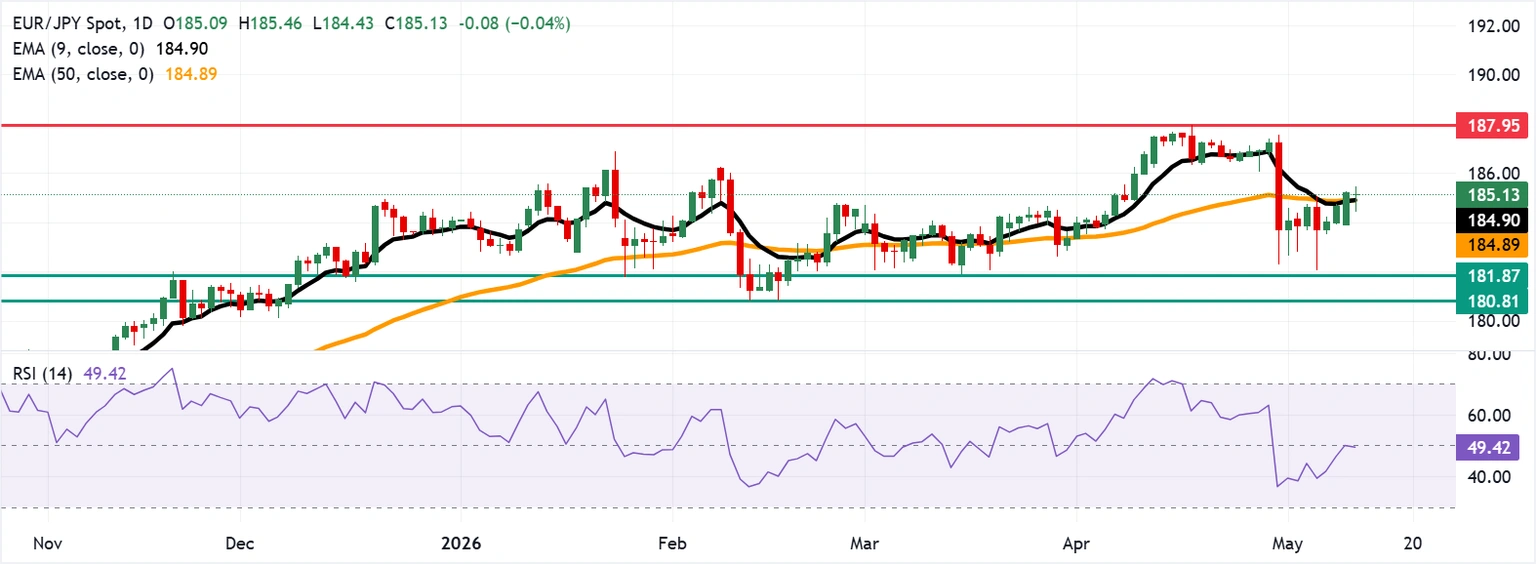The width and height of the screenshot is (1536, 564).
Task: Click the 180.81 green support price label
Action: 1491,300
